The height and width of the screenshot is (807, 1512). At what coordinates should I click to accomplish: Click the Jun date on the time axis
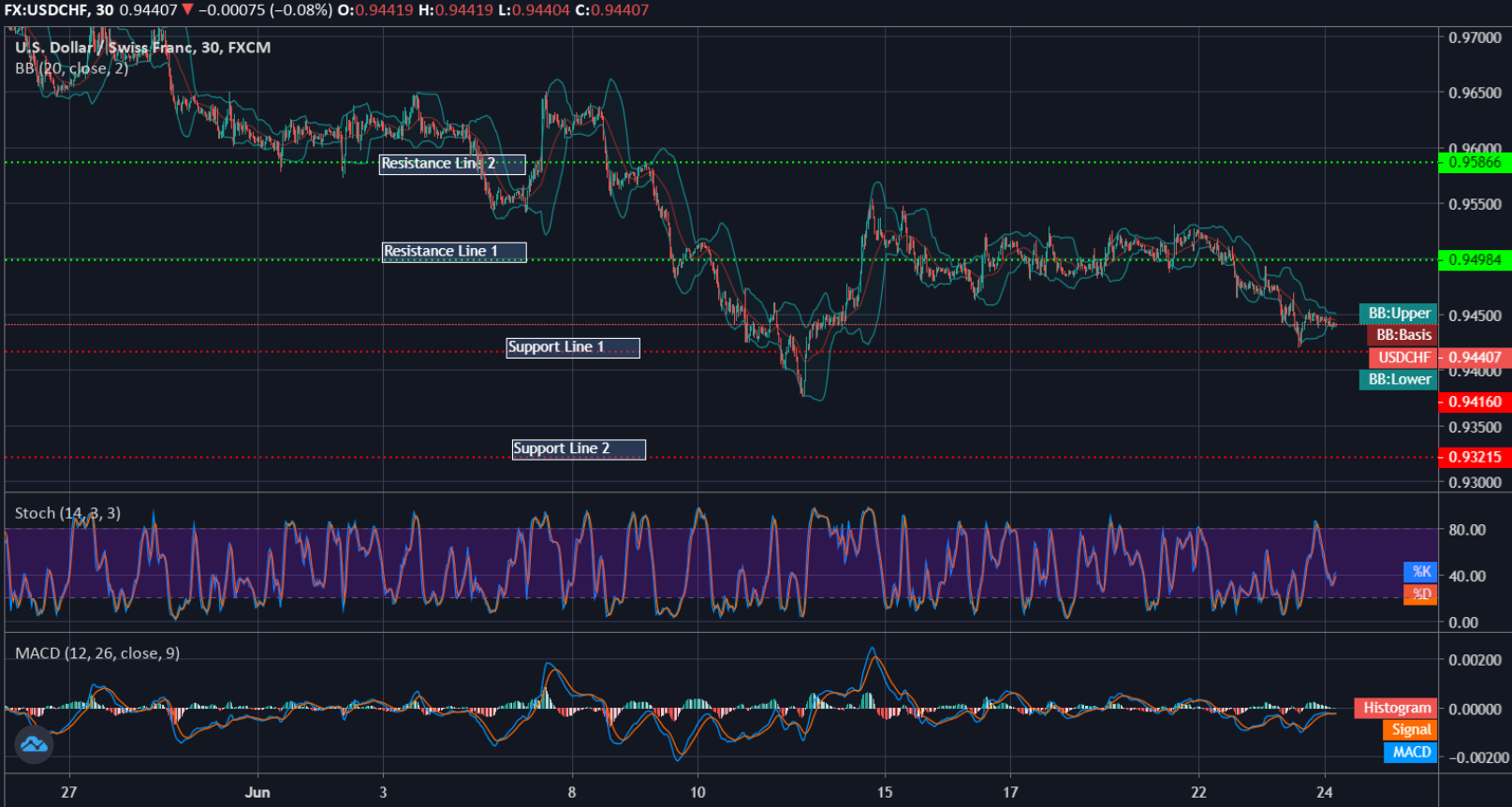tap(257, 793)
